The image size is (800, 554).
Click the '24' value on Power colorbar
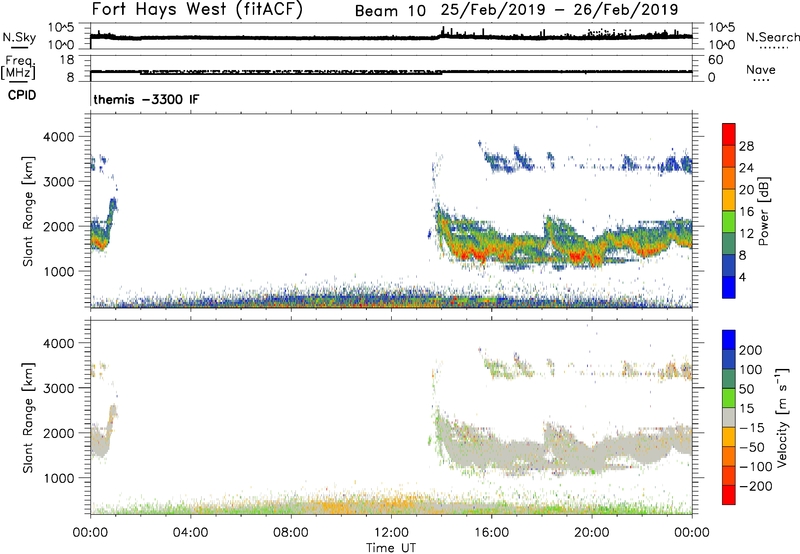(746, 168)
